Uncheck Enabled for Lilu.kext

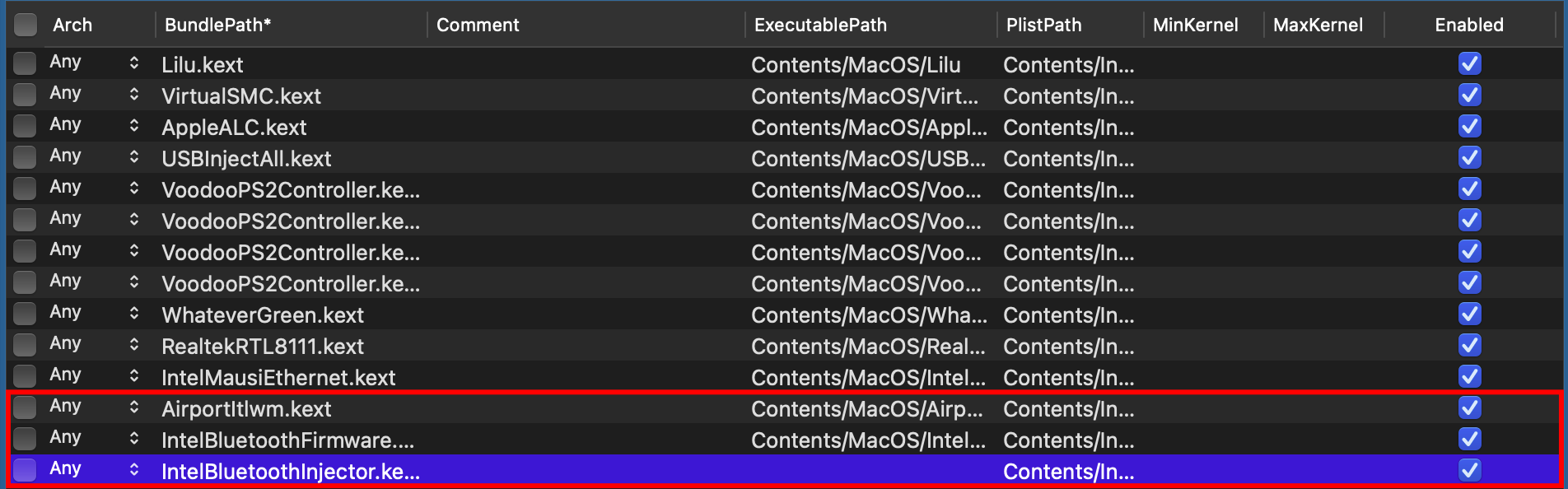point(1469,63)
